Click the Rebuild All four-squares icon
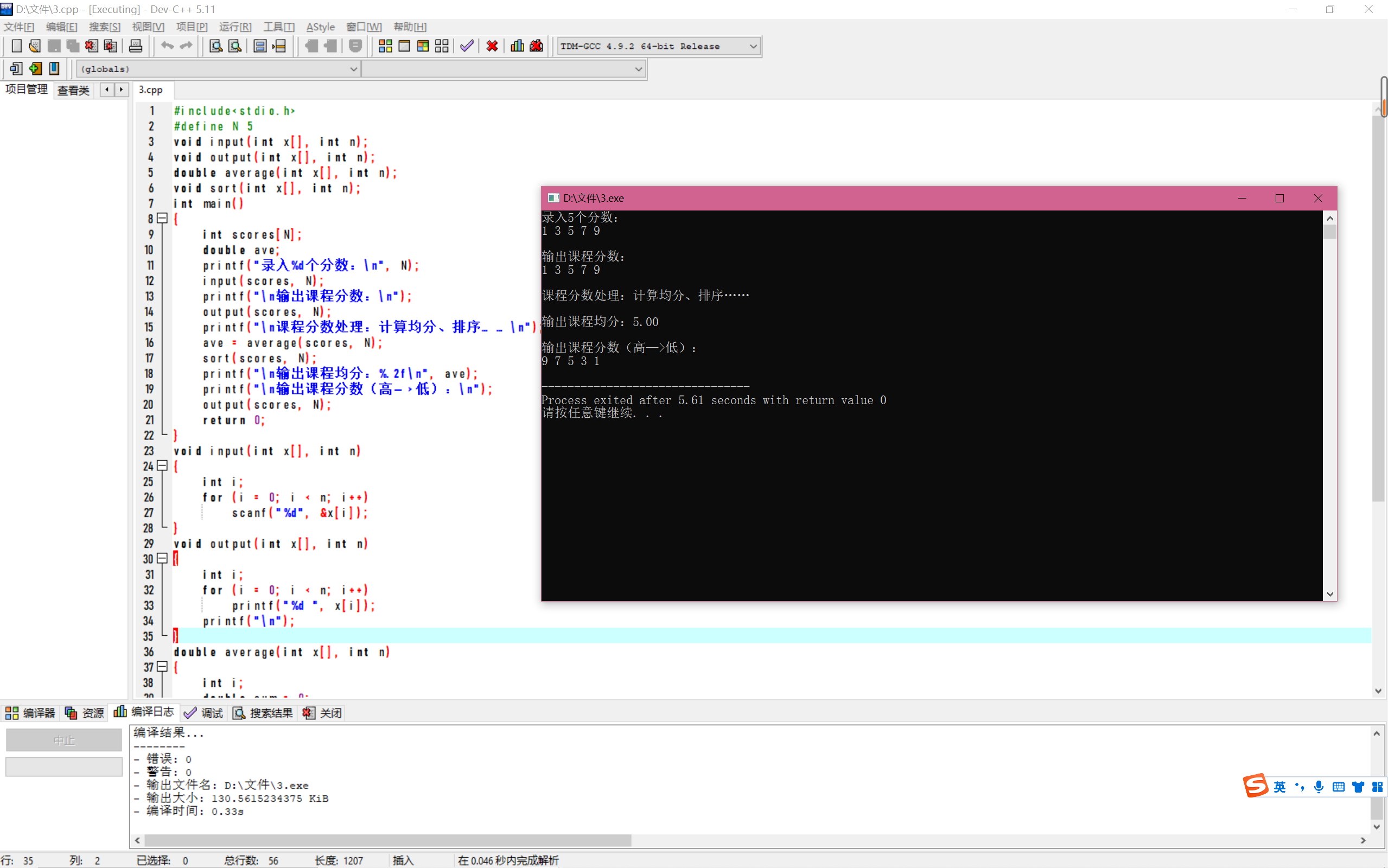1388x868 pixels. (442, 46)
